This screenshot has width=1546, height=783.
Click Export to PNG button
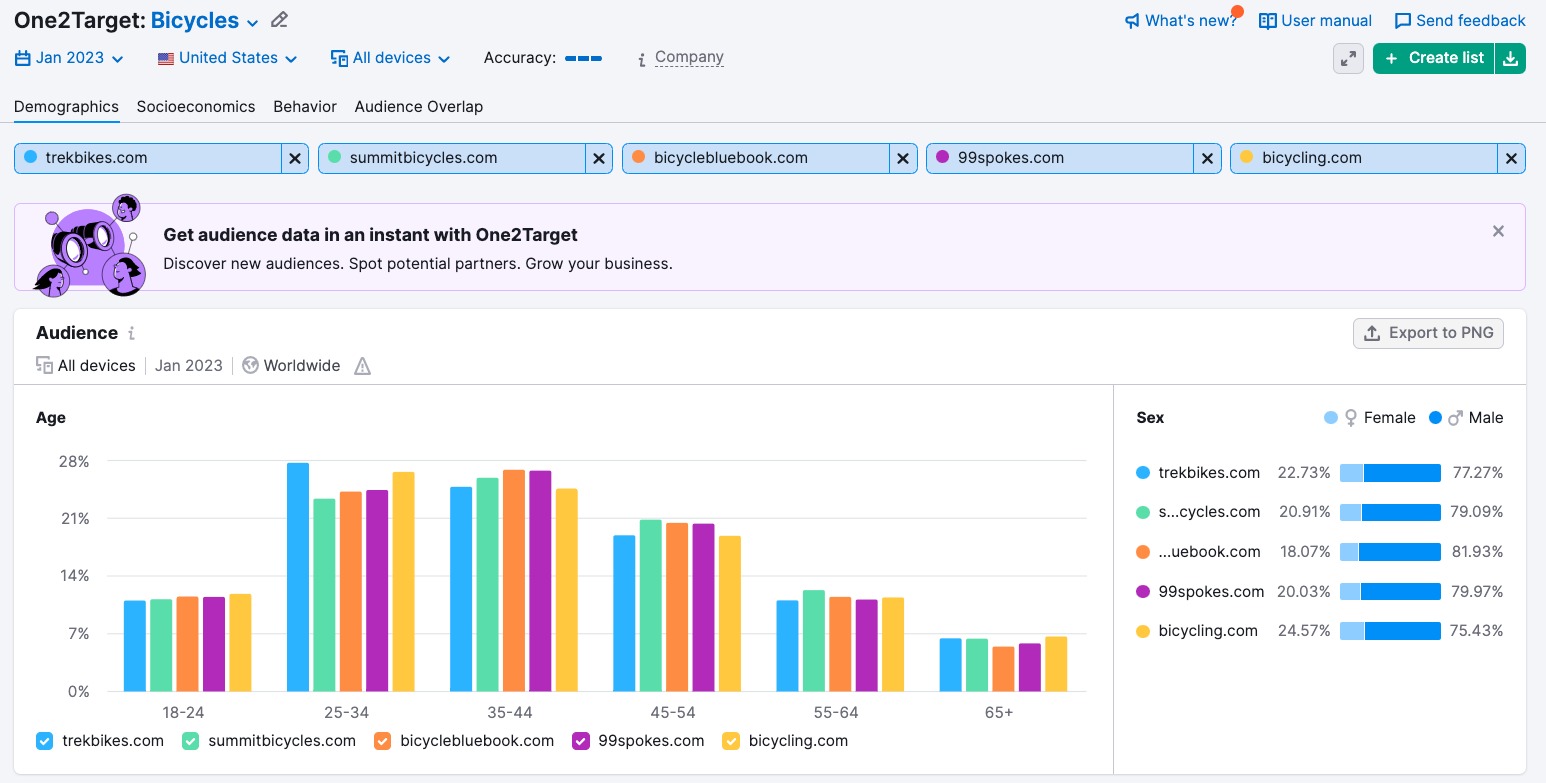(x=1428, y=333)
